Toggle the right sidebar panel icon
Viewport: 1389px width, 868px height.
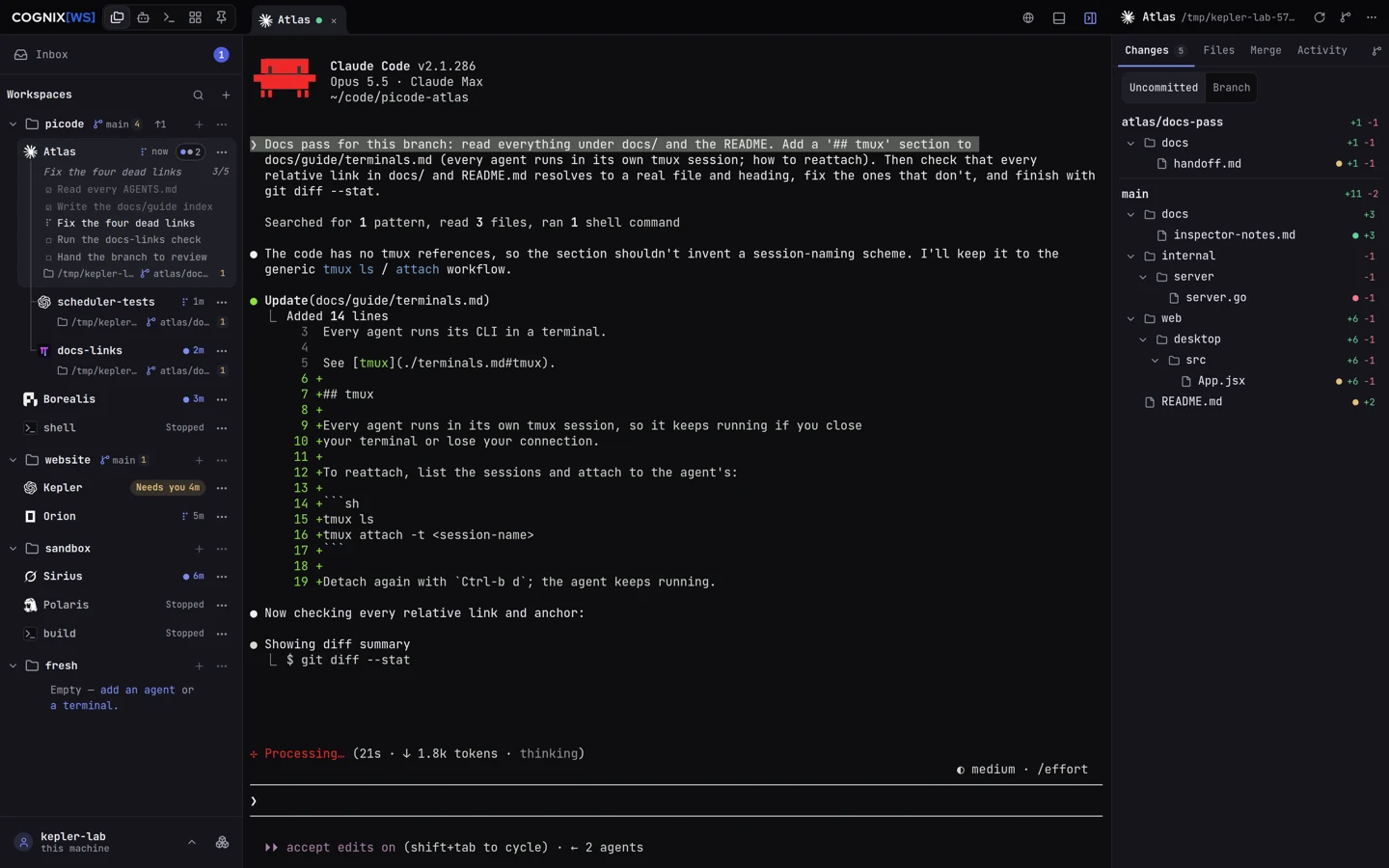tap(1090, 18)
